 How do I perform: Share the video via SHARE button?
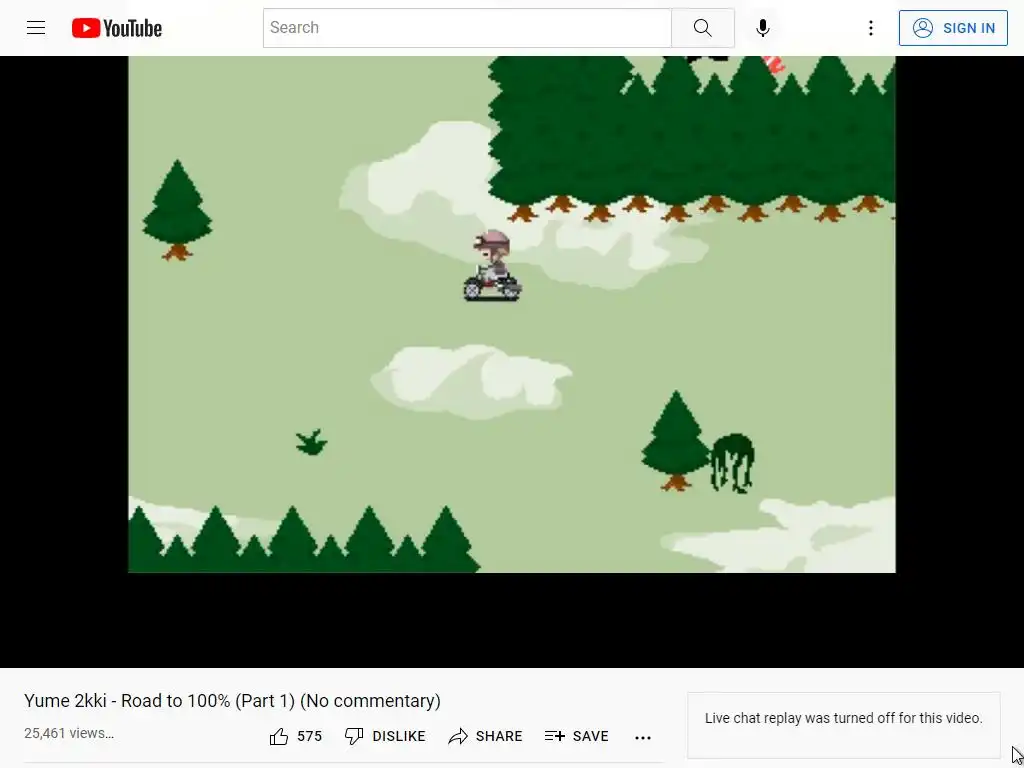[x=485, y=737]
